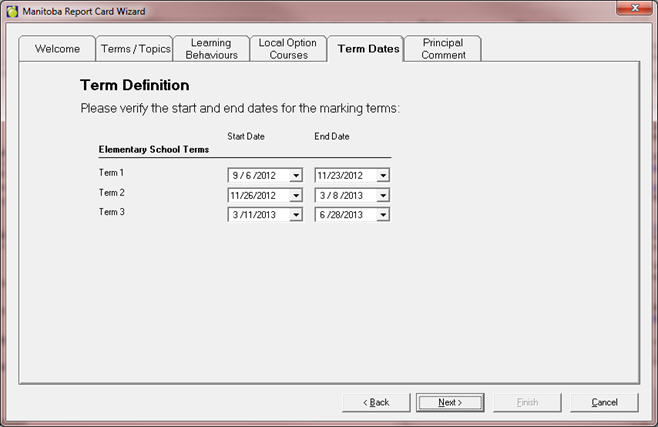Open the Principal Comment tab
The width and height of the screenshot is (658, 427).
coord(443,49)
